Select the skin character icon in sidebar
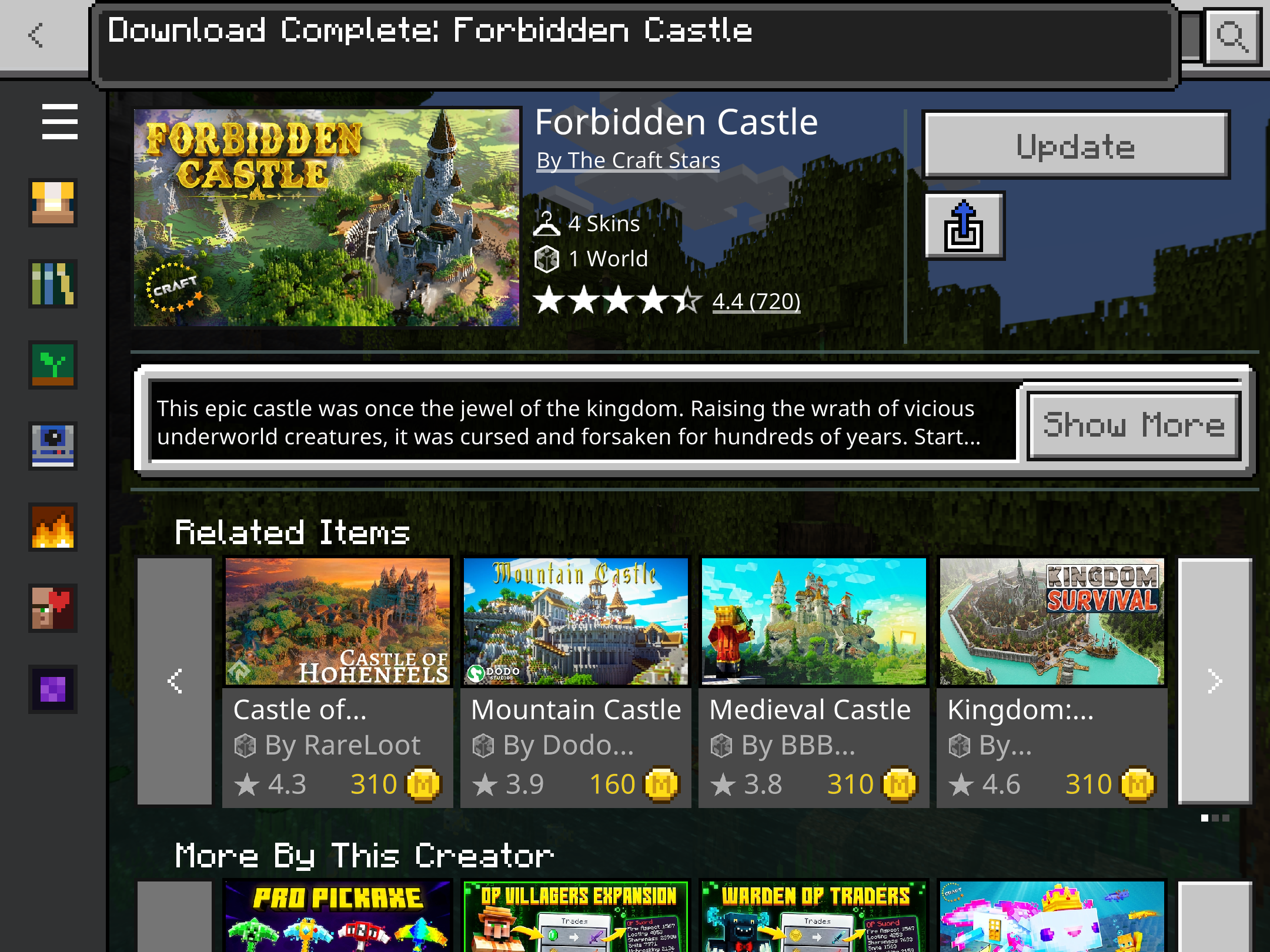Viewport: 1270px width, 952px height. point(53,203)
